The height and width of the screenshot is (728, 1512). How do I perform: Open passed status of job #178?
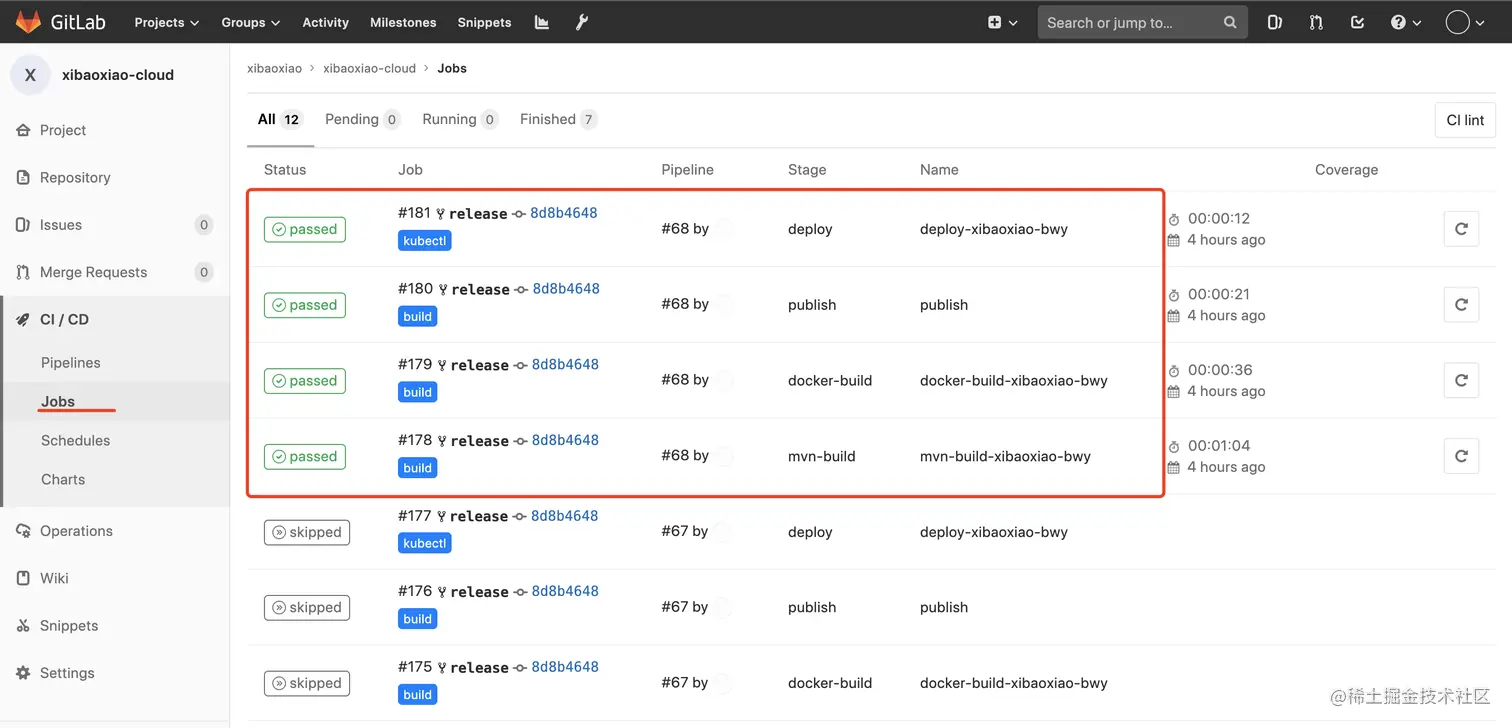(305, 457)
